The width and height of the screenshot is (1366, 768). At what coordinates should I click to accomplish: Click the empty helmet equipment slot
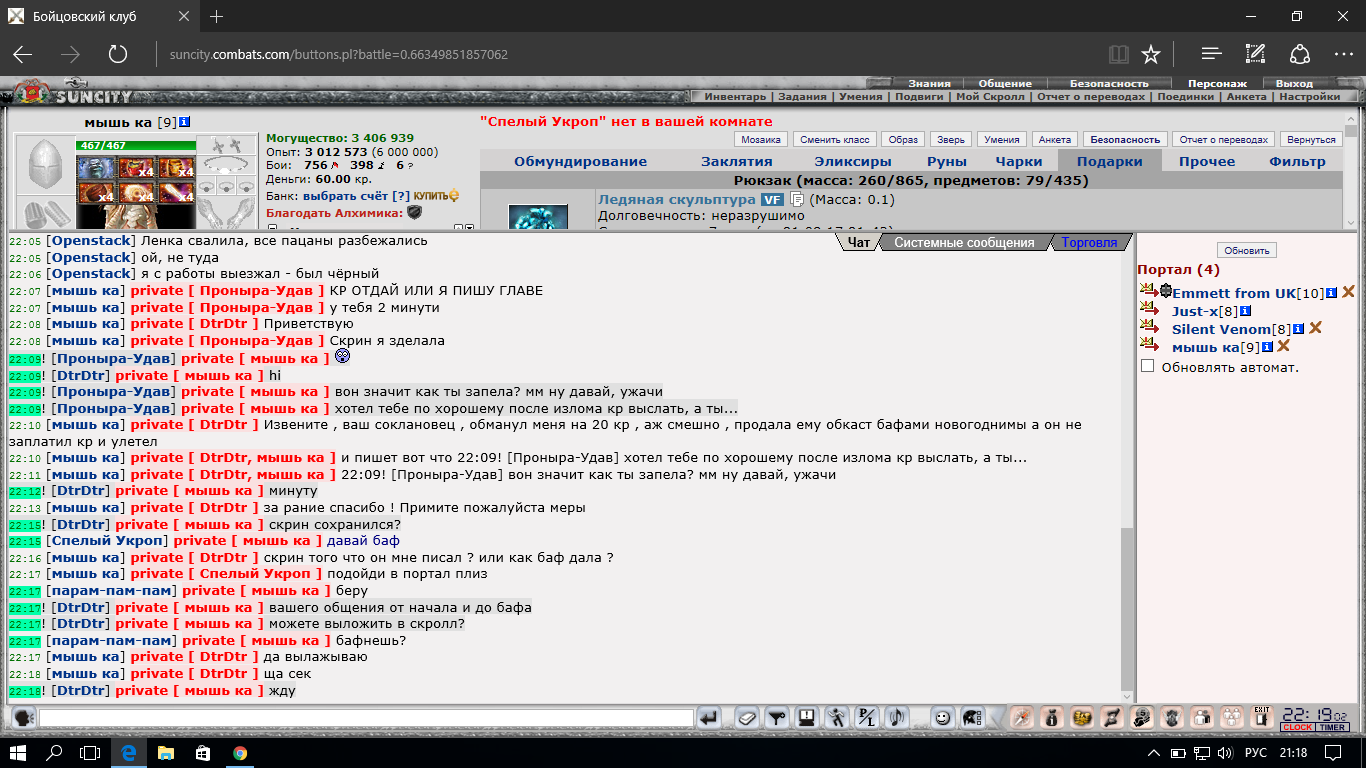pyautogui.click(x=45, y=162)
